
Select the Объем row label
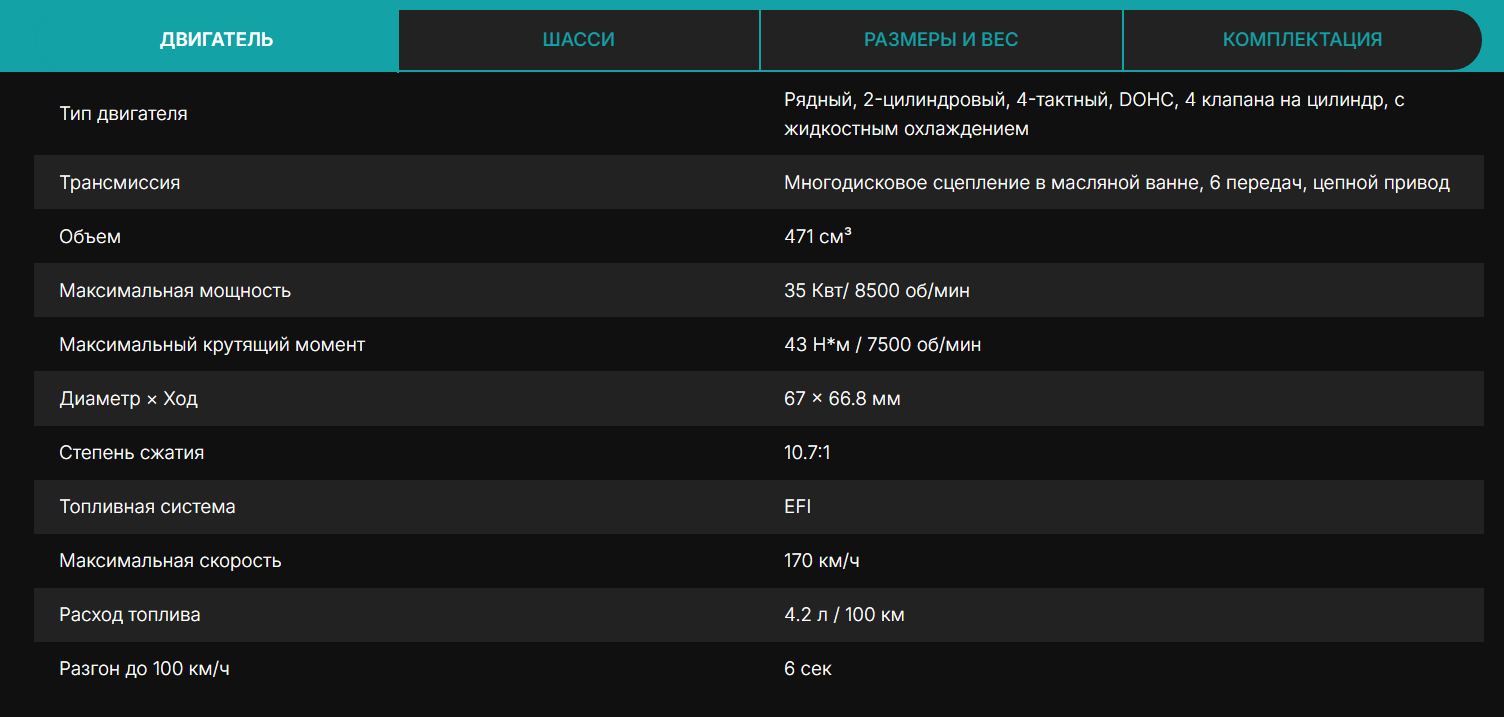[90, 237]
